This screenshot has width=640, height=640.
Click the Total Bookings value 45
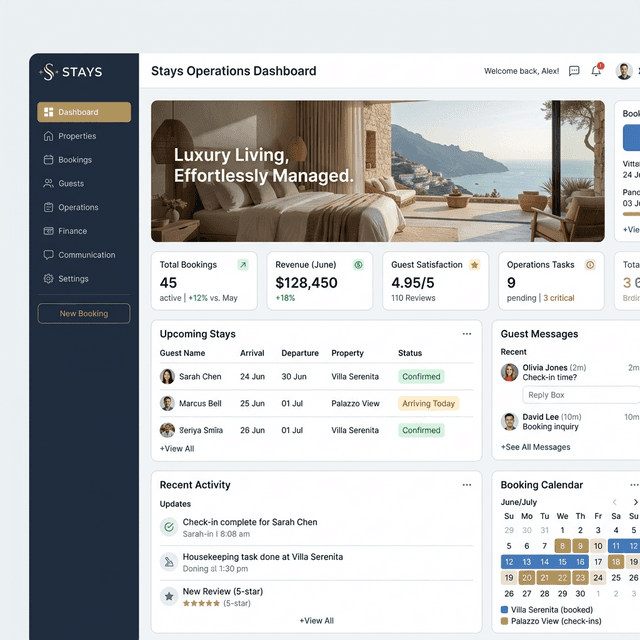point(168,282)
